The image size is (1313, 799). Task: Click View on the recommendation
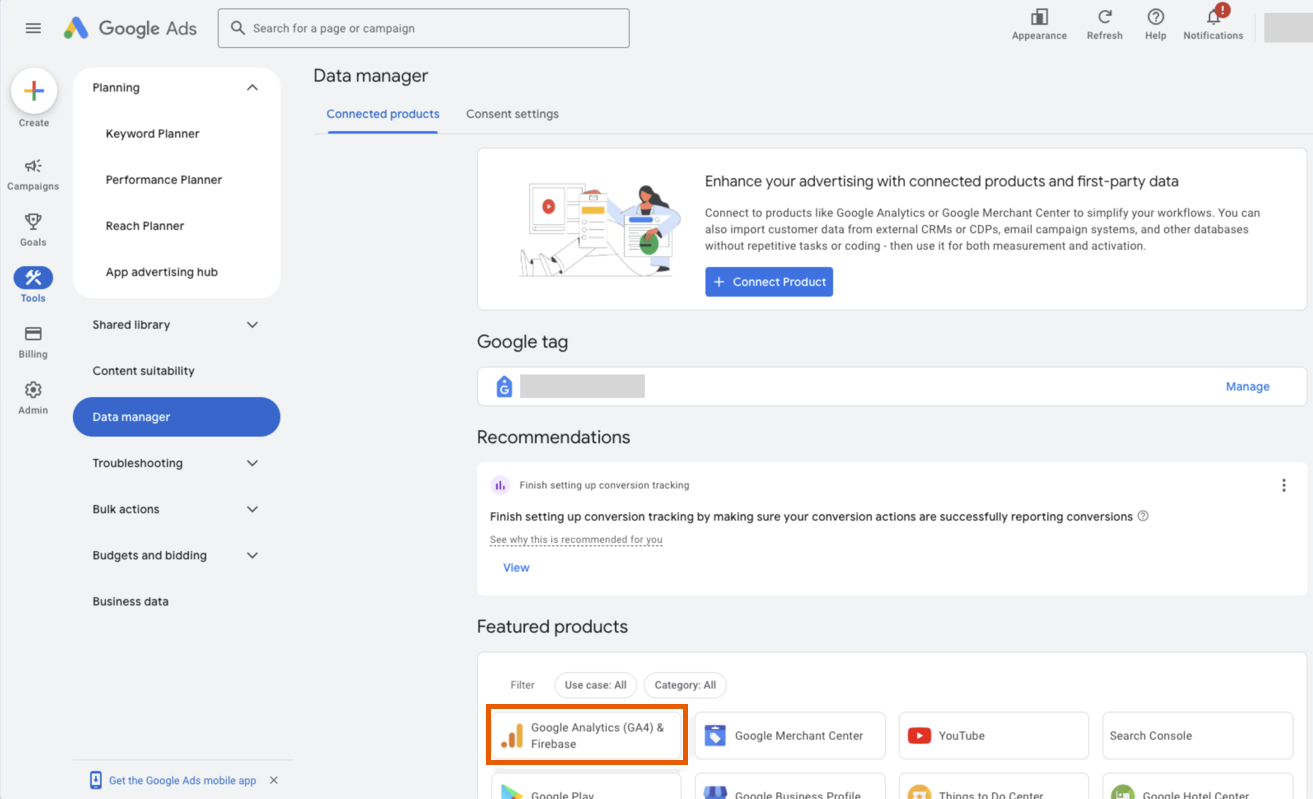coord(516,568)
